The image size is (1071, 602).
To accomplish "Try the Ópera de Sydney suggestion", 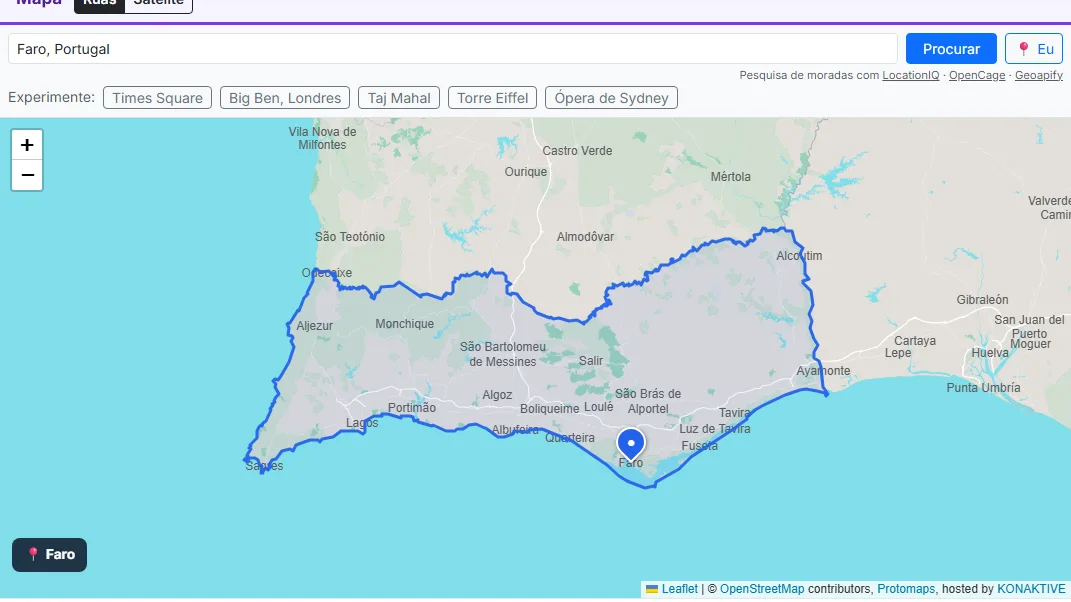I will 611,98.
